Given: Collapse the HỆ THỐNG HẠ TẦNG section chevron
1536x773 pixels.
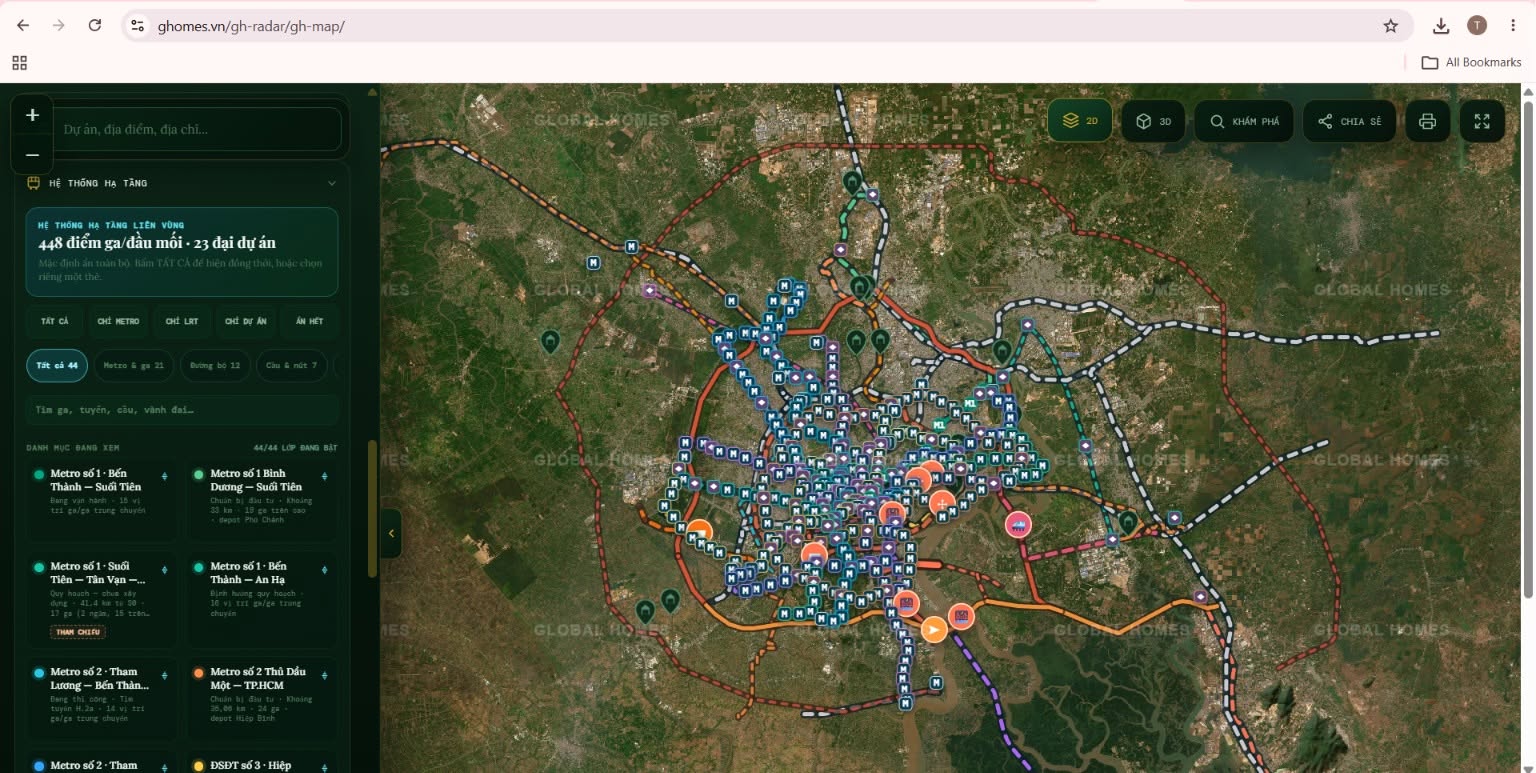Looking at the screenshot, I should (x=332, y=183).
